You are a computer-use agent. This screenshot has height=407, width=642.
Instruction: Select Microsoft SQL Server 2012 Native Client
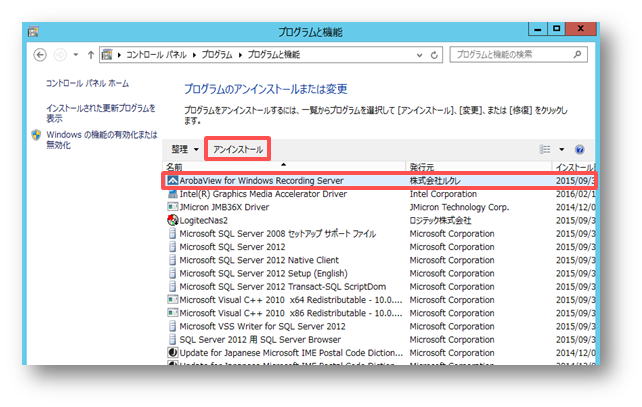pyautogui.click(x=259, y=260)
